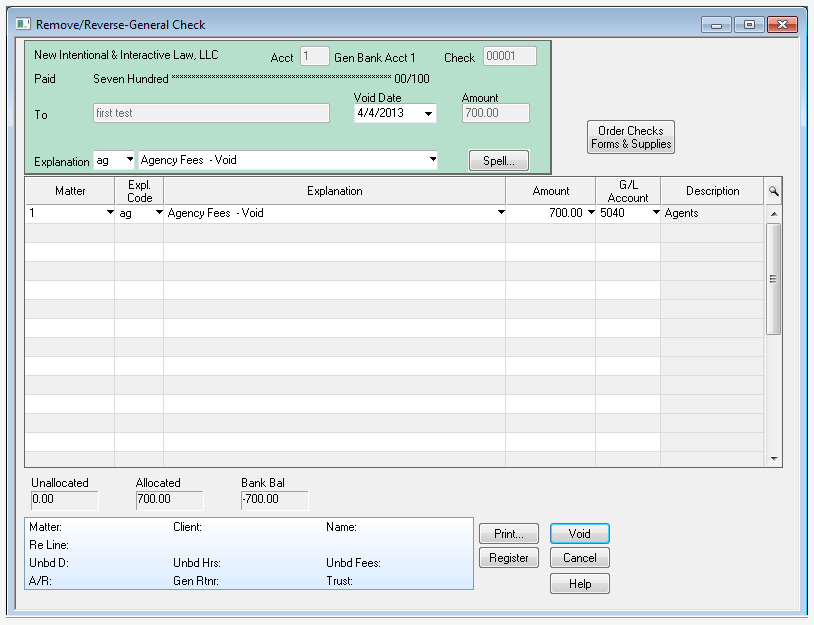Image resolution: width=814 pixels, height=625 pixels.
Task: Click the Print... button
Action: [509, 534]
